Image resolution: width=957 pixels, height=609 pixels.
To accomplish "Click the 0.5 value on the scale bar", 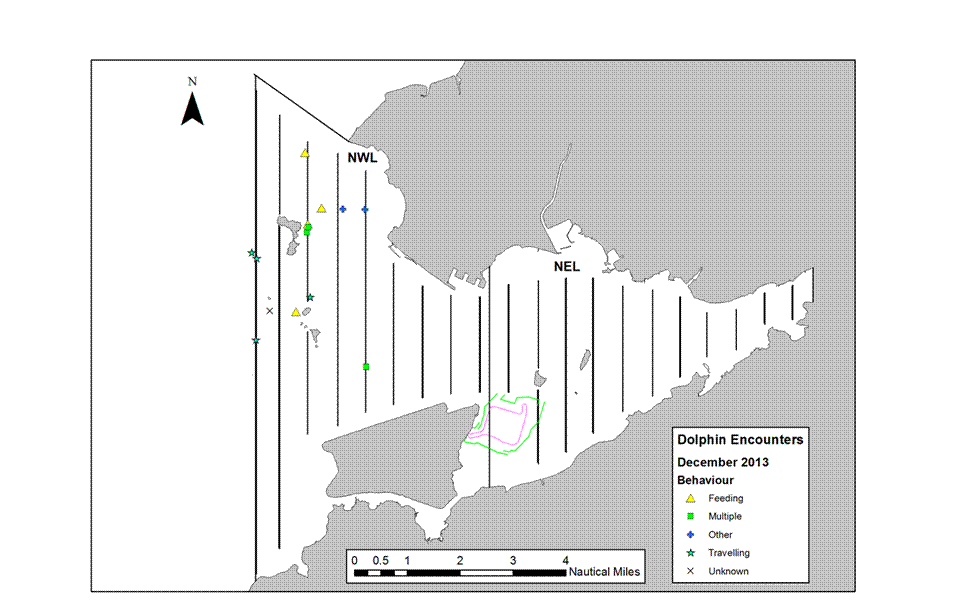I will point(380,560).
